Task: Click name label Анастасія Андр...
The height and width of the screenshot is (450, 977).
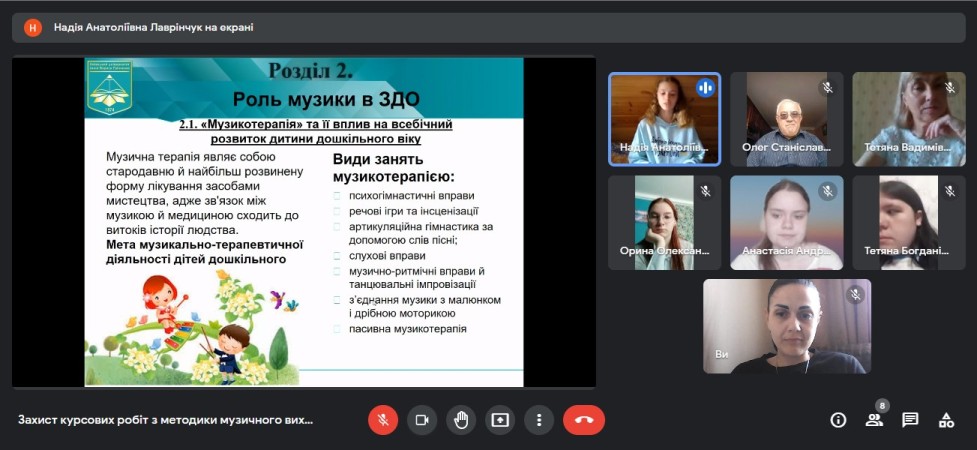Action: 786,251
